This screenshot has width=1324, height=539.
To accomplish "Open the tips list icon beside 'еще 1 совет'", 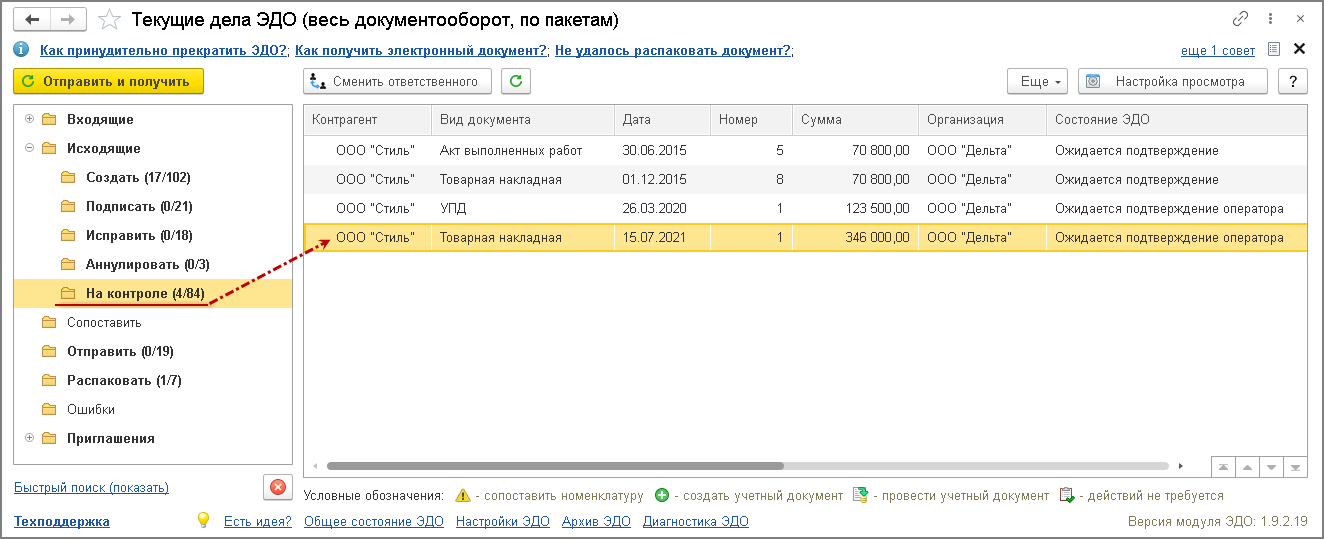I will click(x=1273, y=49).
